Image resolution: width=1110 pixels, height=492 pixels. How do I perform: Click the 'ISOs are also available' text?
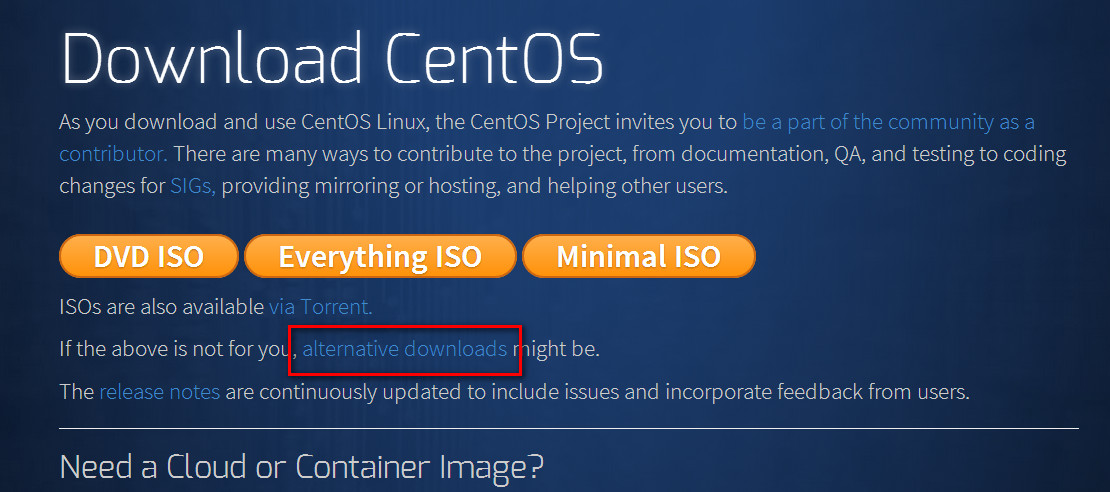pos(162,307)
